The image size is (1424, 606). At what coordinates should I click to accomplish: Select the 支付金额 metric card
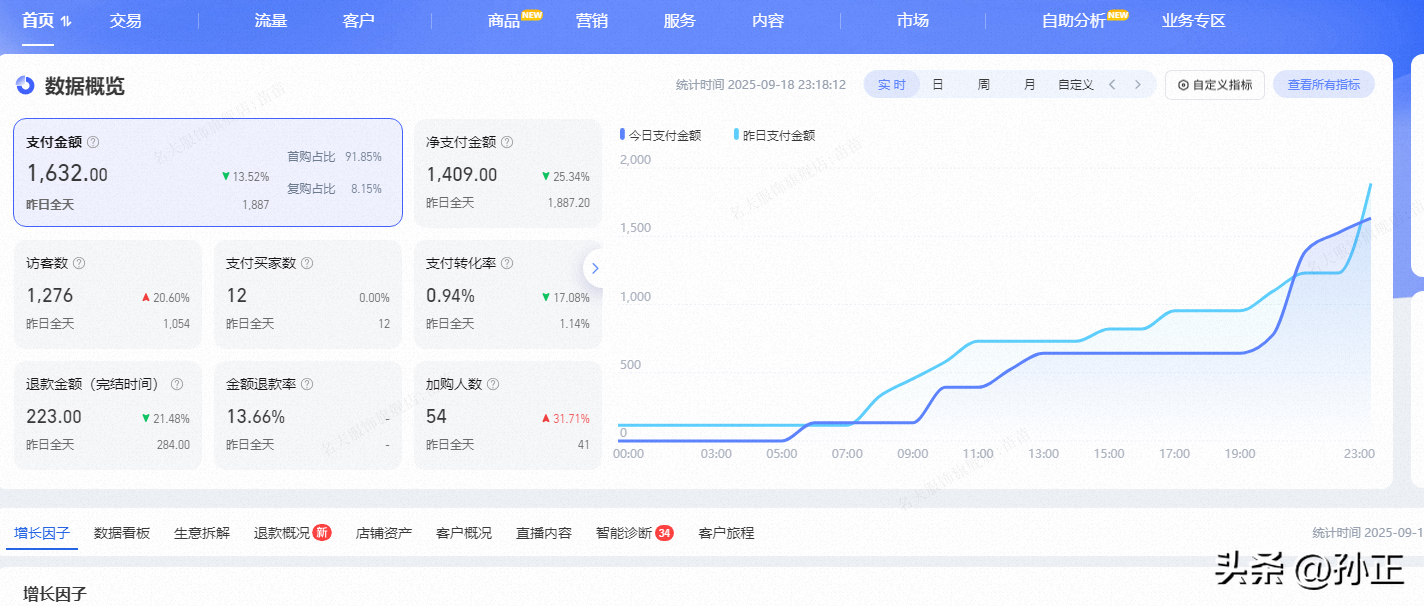coord(207,173)
